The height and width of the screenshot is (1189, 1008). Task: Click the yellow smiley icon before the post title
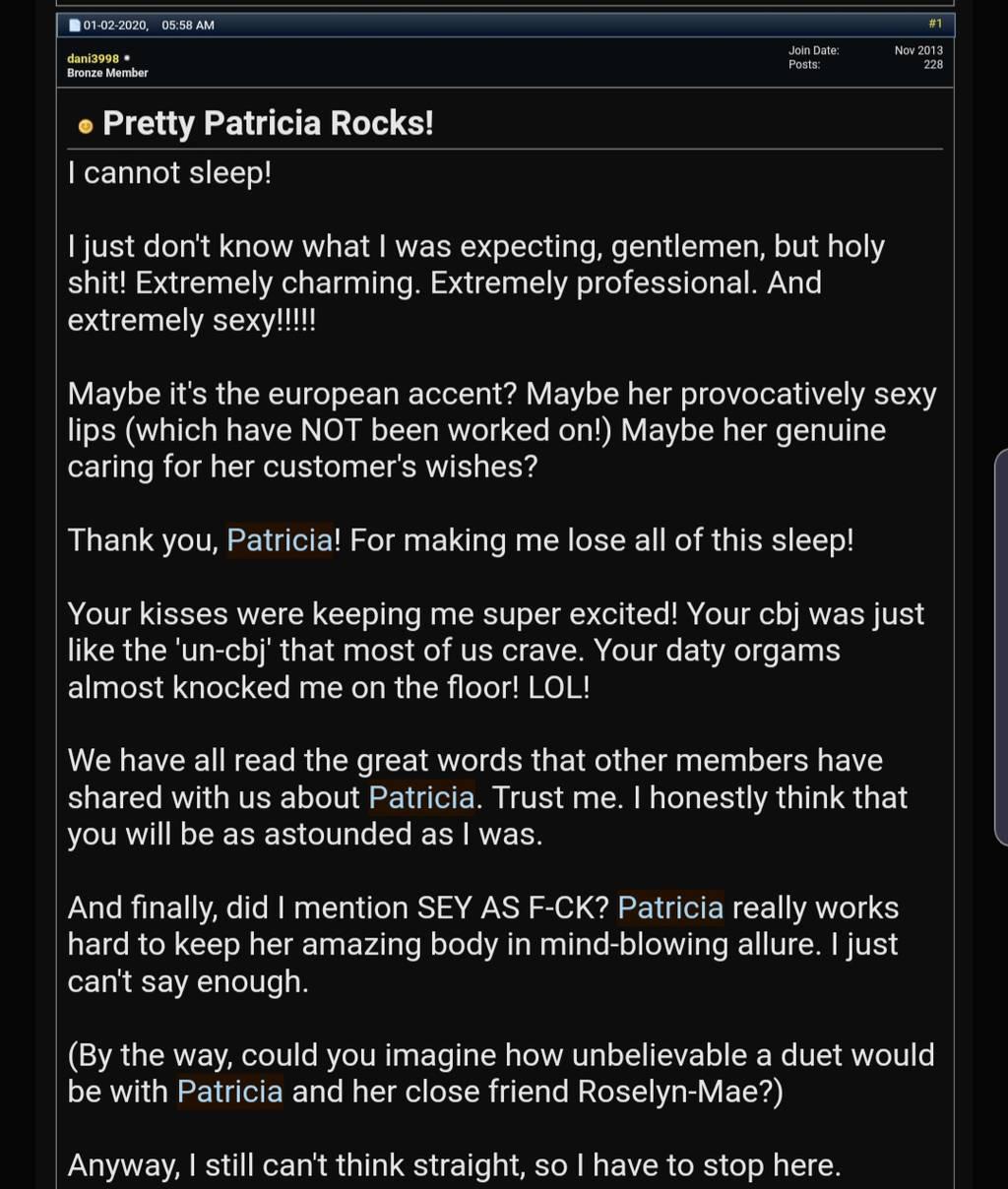[x=86, y=126]
